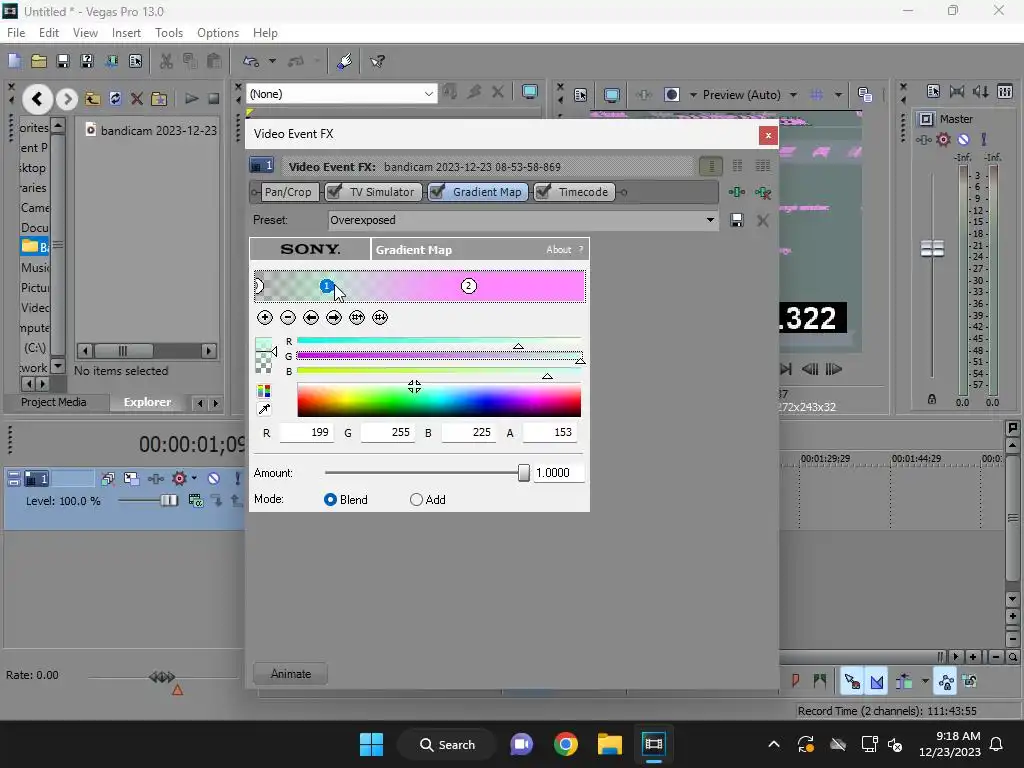1024x768 pixels.
Task: Click gradient control point 2
Action: (x=468, y=286)
